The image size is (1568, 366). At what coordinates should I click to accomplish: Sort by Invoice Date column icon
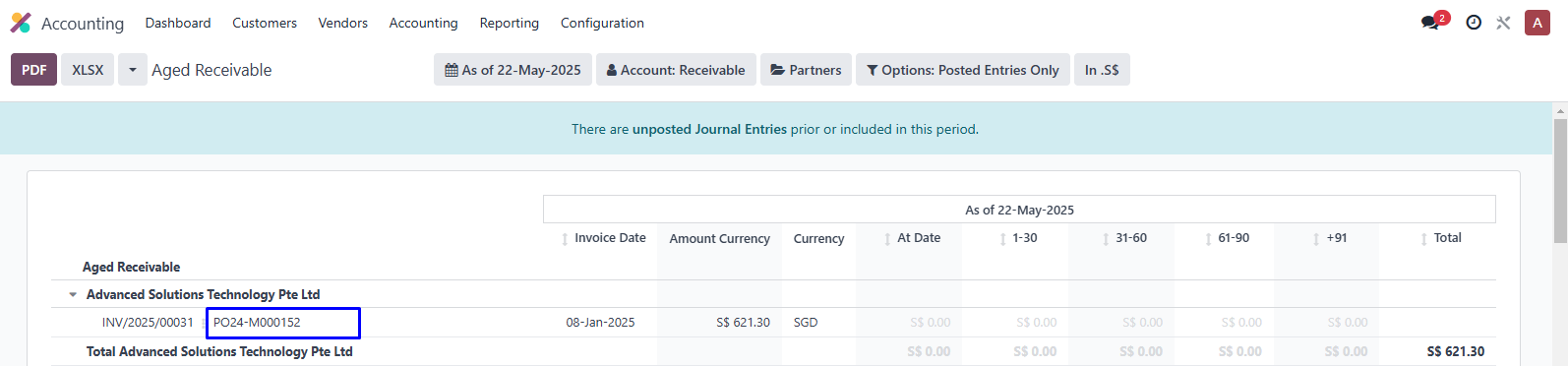pos(565,239)
